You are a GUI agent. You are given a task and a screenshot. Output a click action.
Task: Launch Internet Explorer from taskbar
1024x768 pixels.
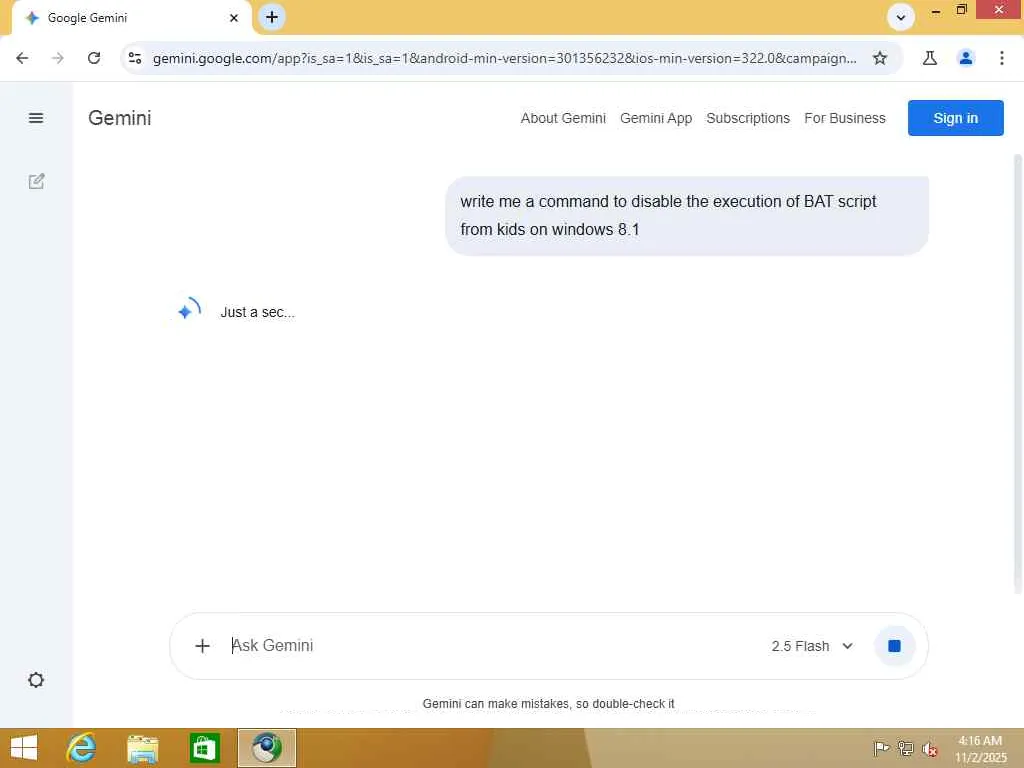[x=81, y=748]
